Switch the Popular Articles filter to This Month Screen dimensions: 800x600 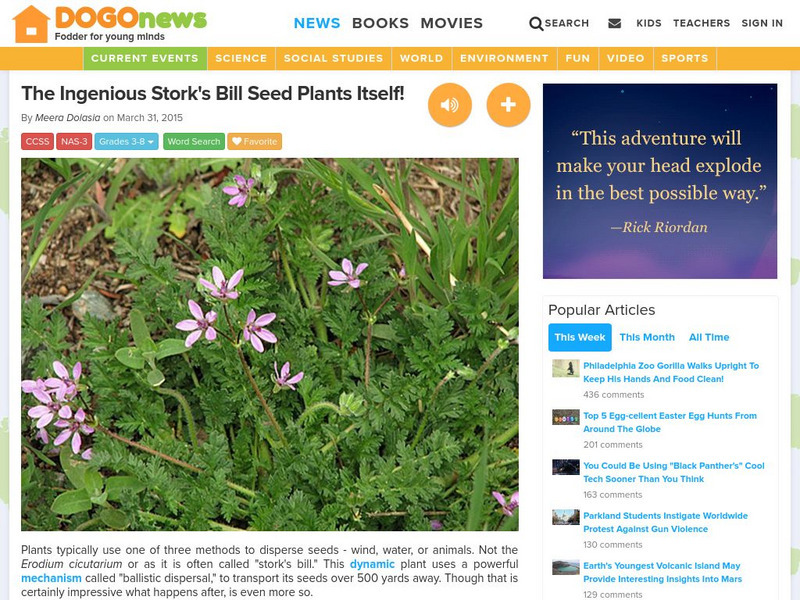point(646,338)
